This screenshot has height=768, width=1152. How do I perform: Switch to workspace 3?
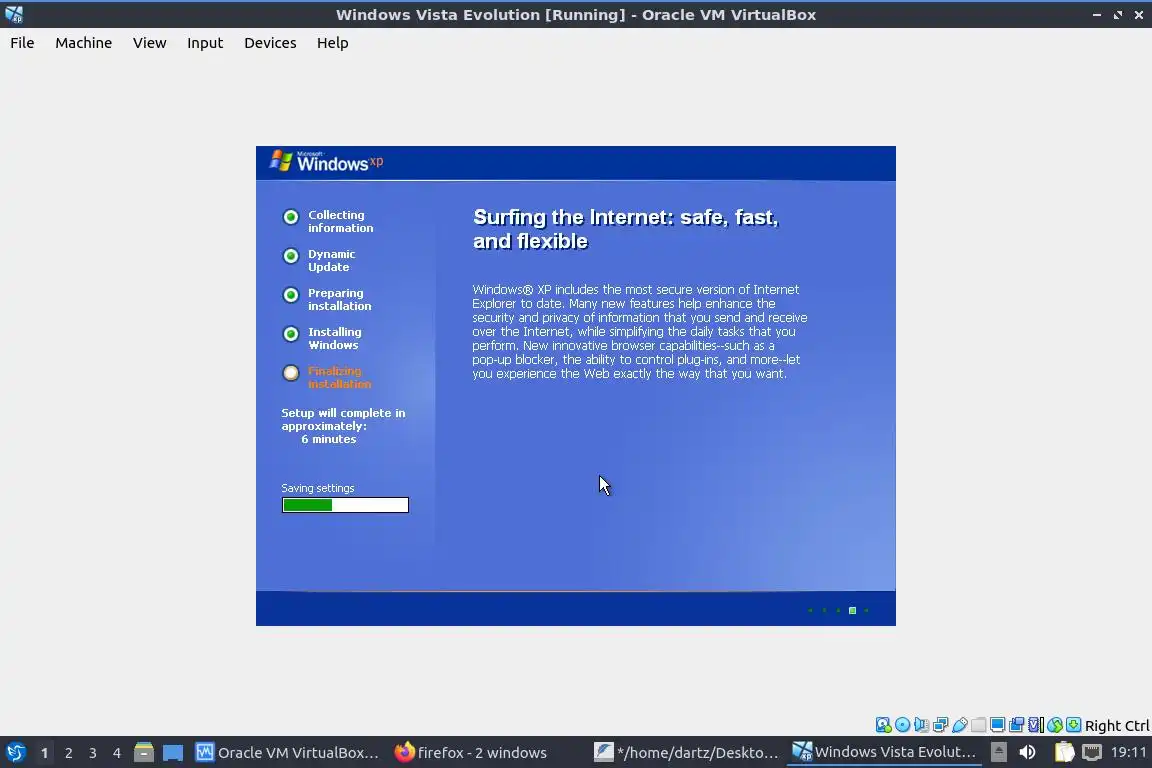click(x=93, y=753)
